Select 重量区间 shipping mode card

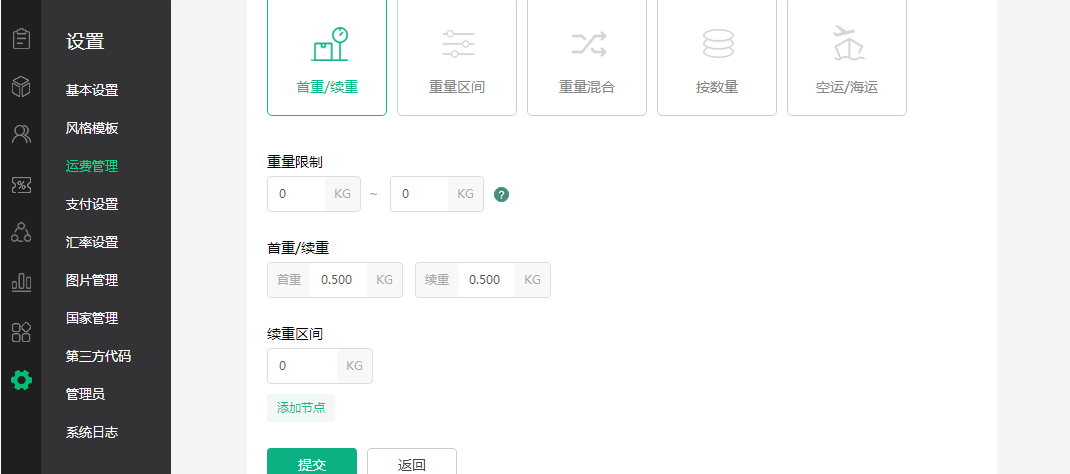click(457, 57)
